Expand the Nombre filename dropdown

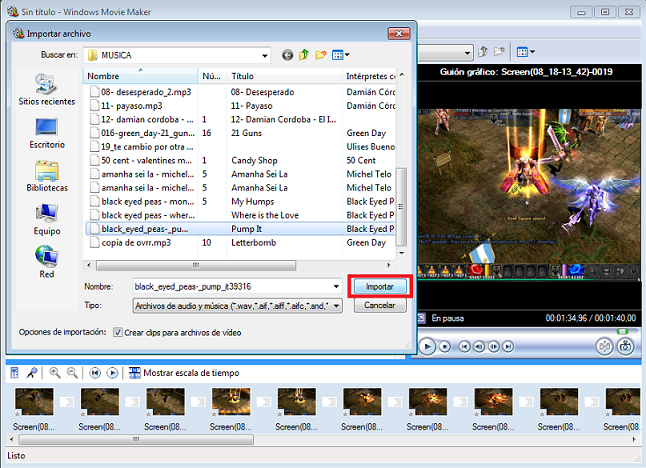336,287
